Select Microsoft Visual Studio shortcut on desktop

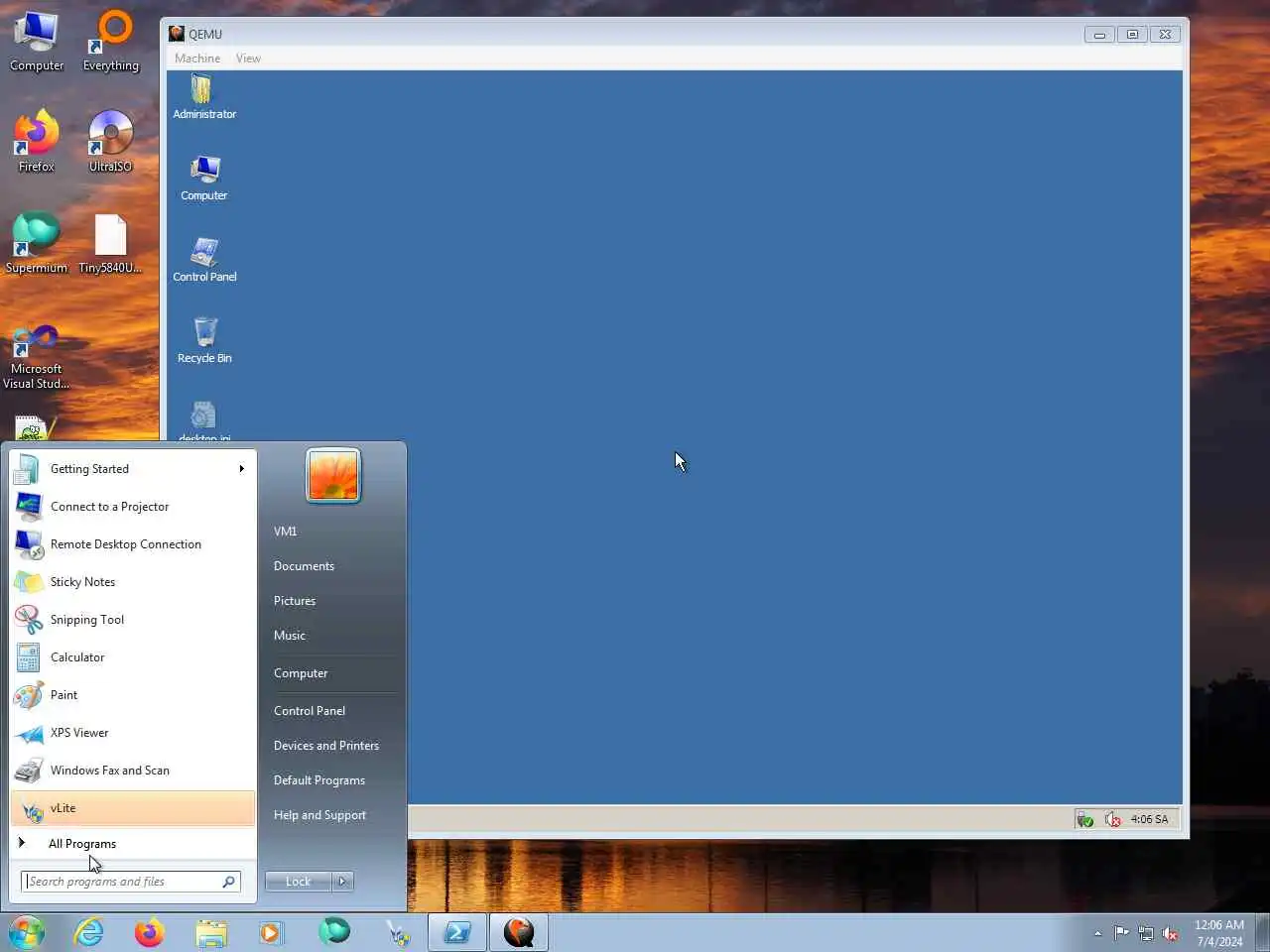37,357
